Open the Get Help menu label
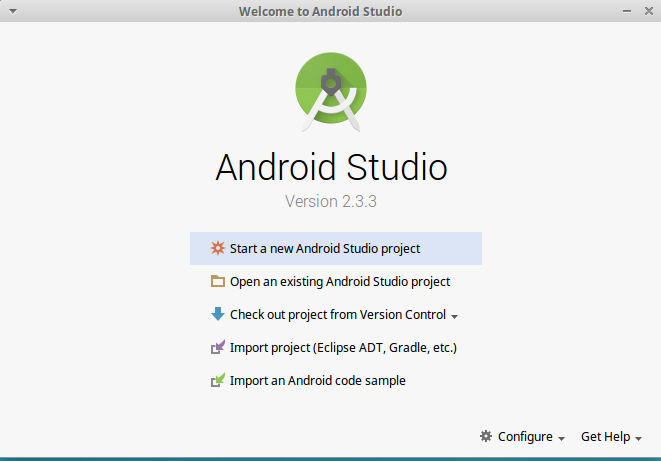 point(605,437)
